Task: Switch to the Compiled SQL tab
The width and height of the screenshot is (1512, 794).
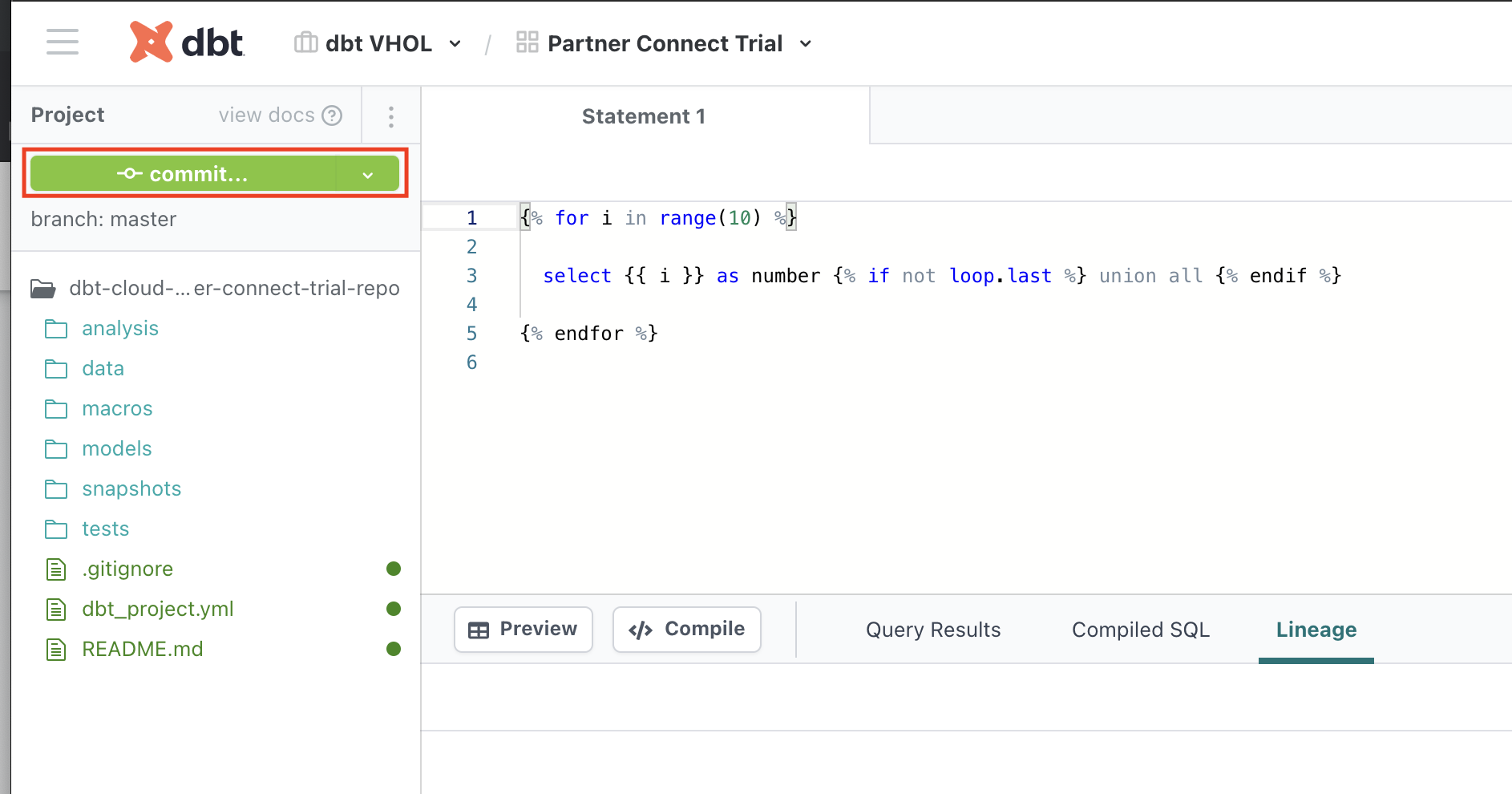Action: point(1140,629)
